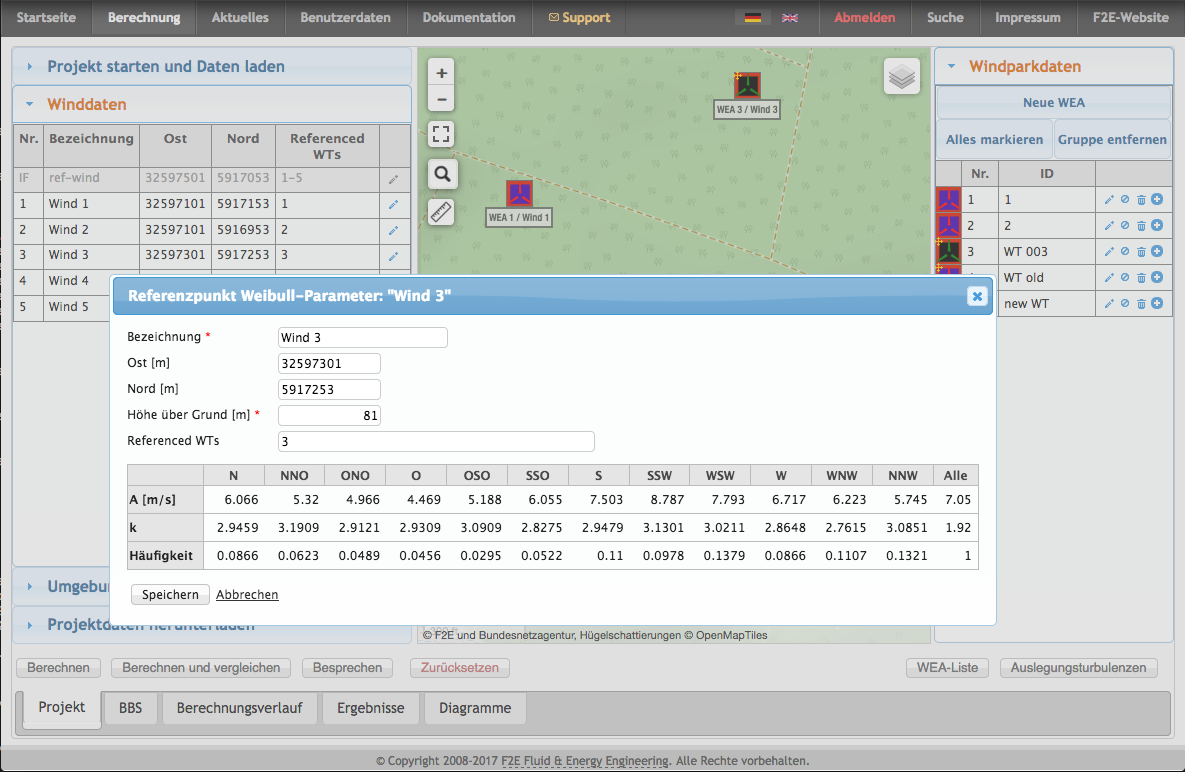The width and height of the screenshot is (1185, 772).
Task: Click the Abbrechen link
Action: point(247,595)
